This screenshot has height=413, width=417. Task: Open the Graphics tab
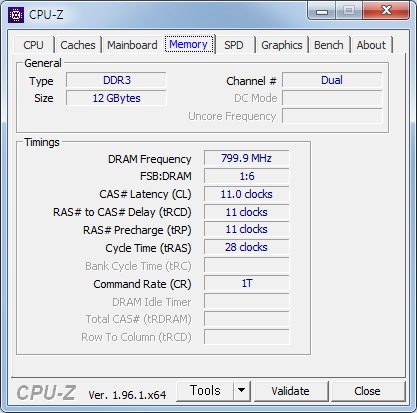click(x=282, y=45)
